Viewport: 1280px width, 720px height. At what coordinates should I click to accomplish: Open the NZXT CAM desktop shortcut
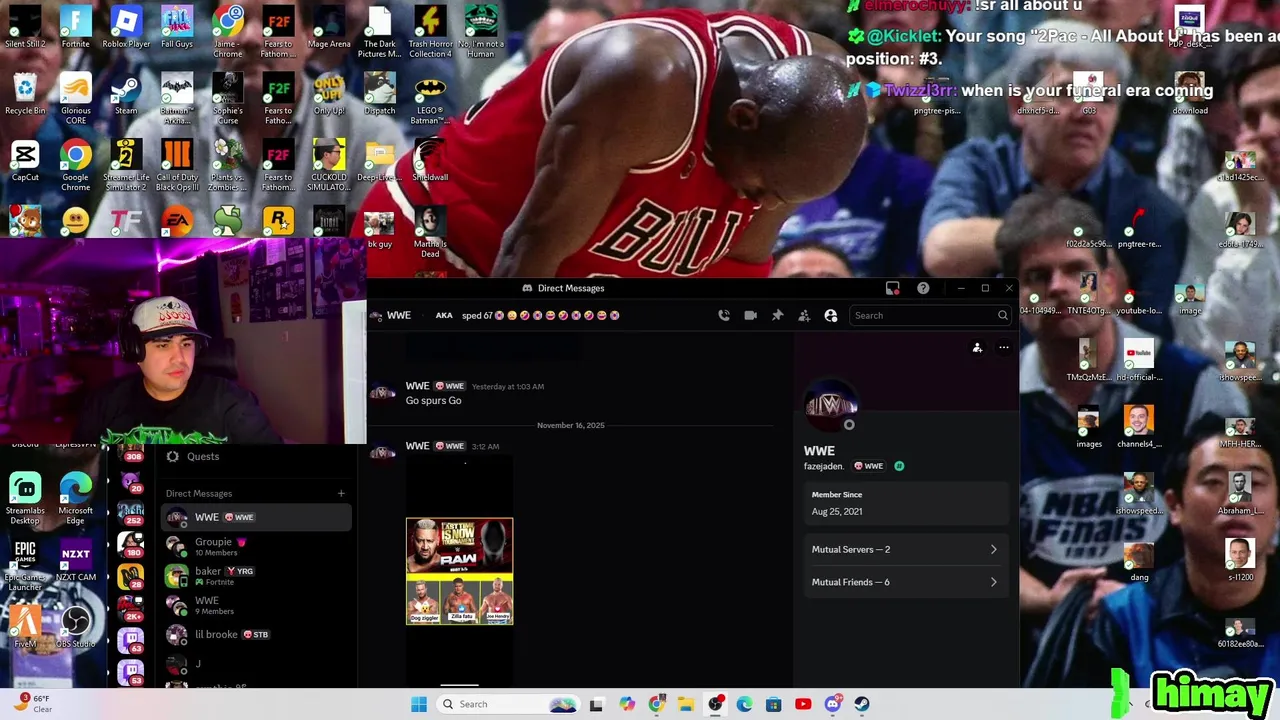76,560
